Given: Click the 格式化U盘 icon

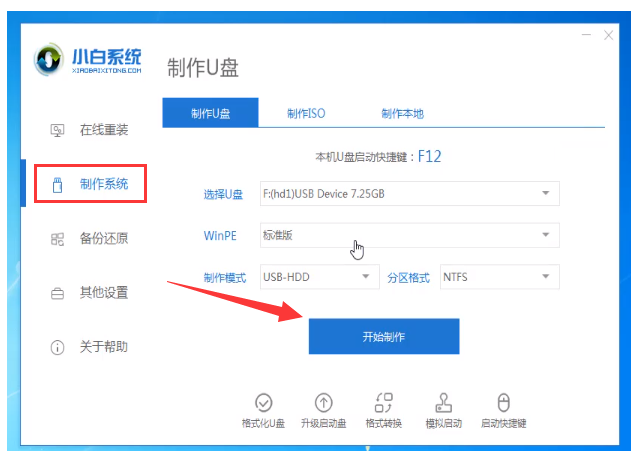Looking at the screenshot, I should click(x=263, y=402).
